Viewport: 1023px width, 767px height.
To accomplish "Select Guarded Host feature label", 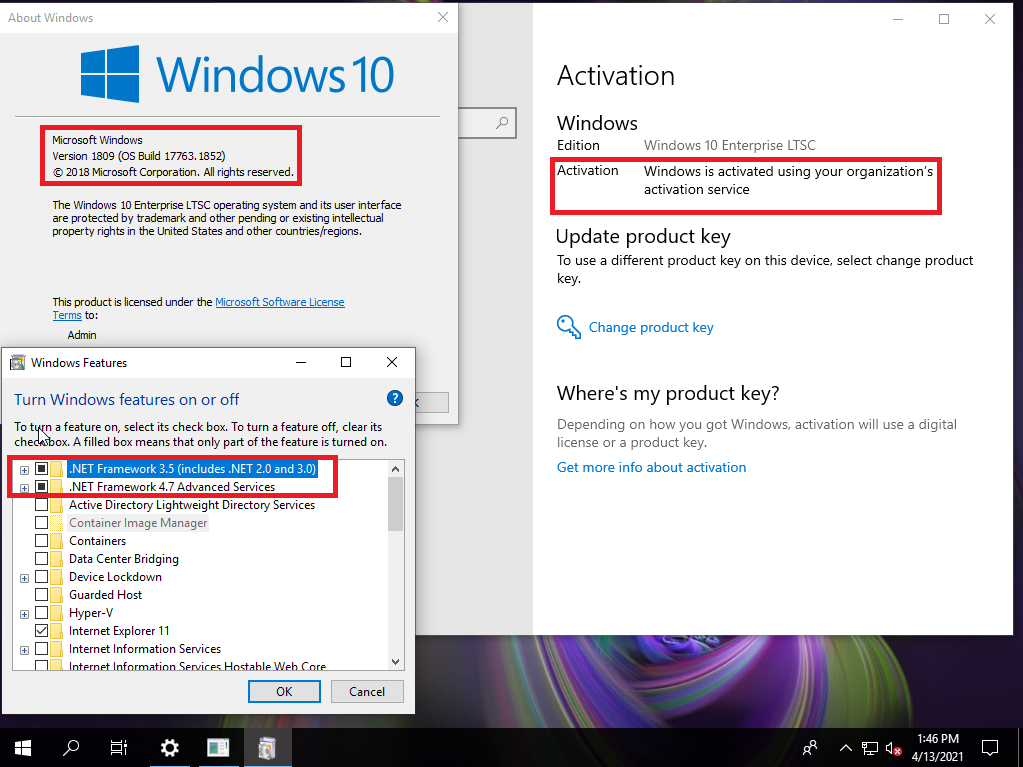I will (106, 595).
